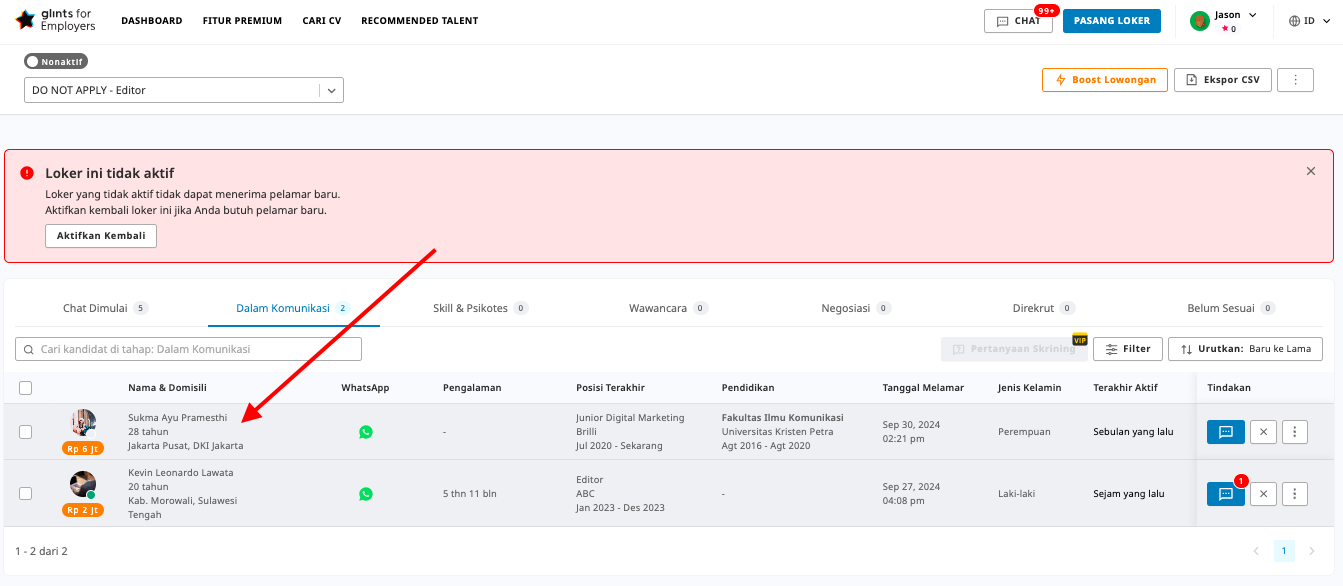Switch to the Chat Dimulai tab
Image resolution: width=1343 pixels, height=586 pixels.
(96, 308)
